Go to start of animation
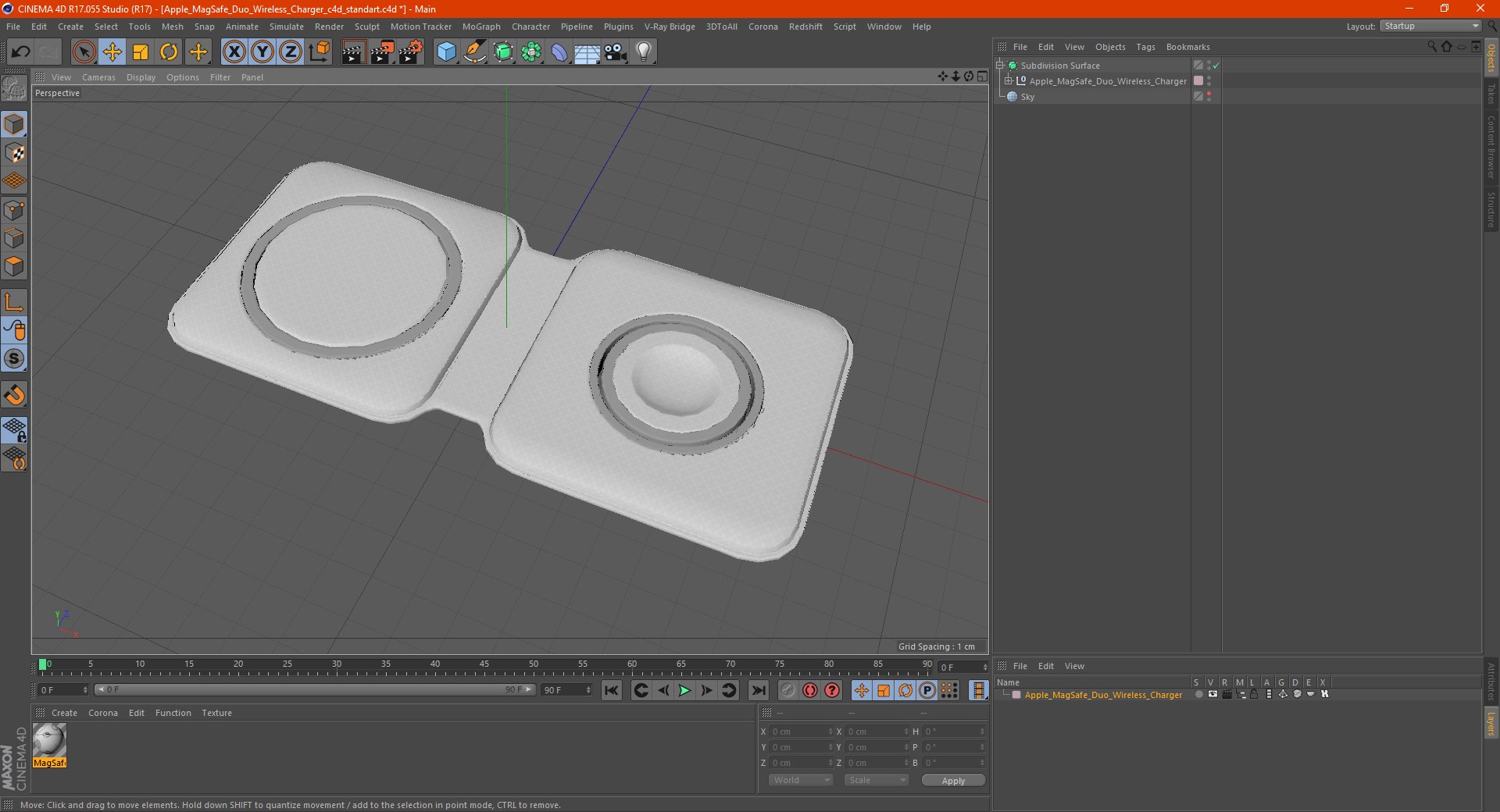Viewport: 1500px width, 812px height. pyautogui.click(x=612, y=690)
